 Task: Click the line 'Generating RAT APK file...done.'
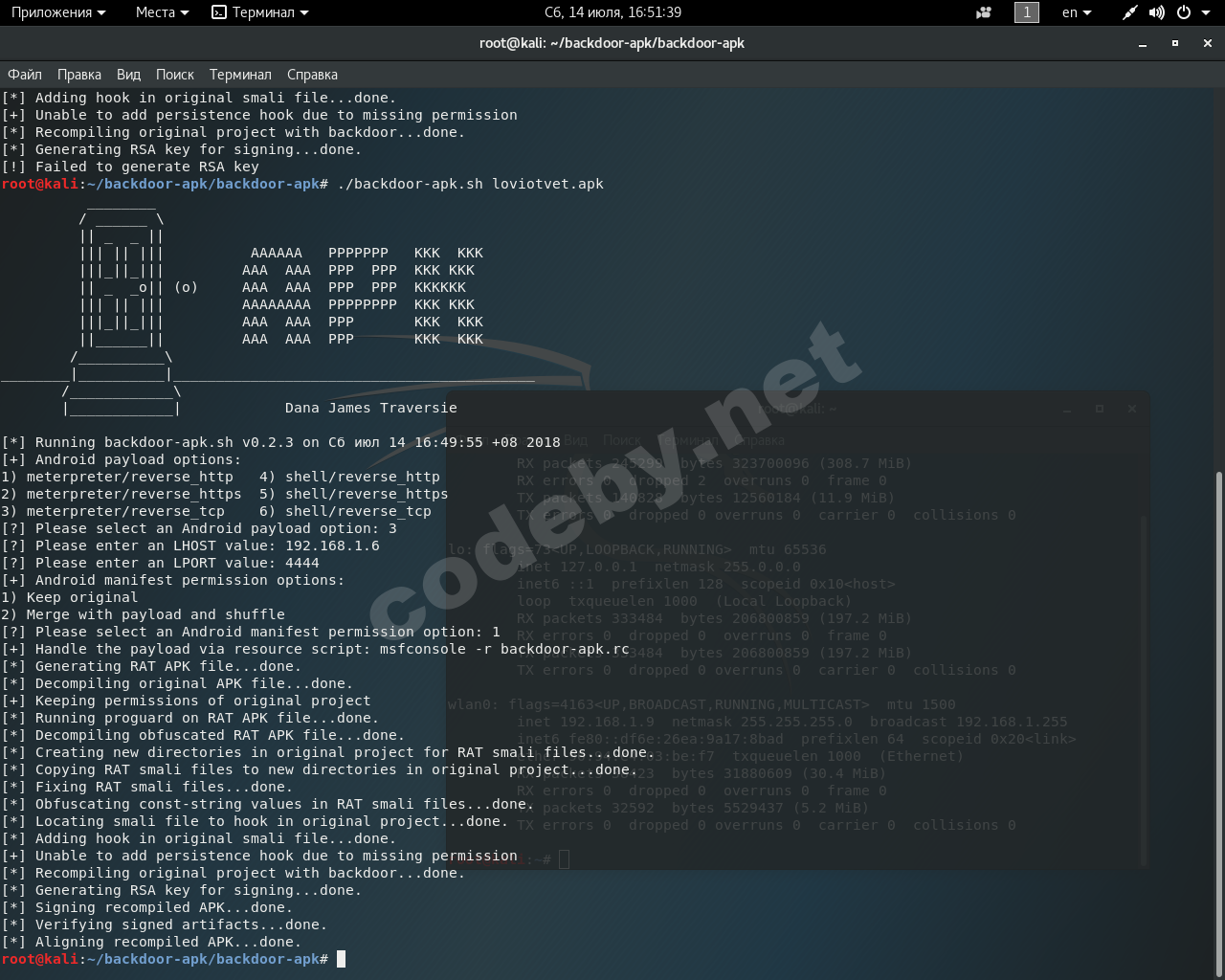click(151, 666)
